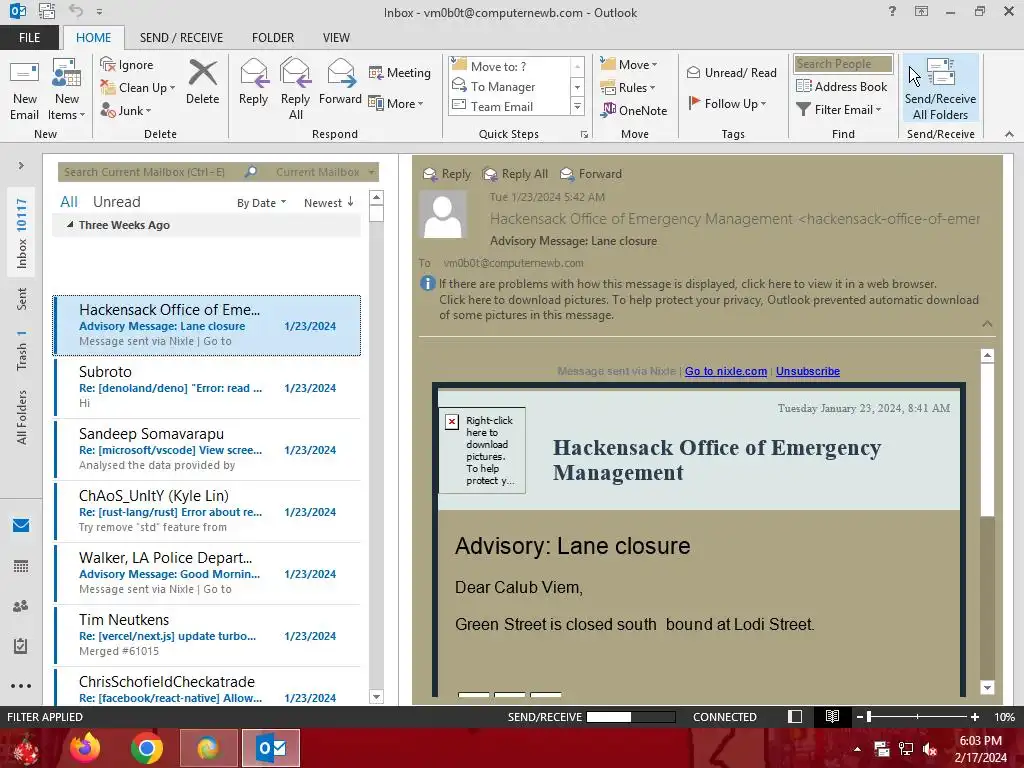Switch to Reading view in status bar
This screenshot has width=1024, height=768.
(832, 717)
